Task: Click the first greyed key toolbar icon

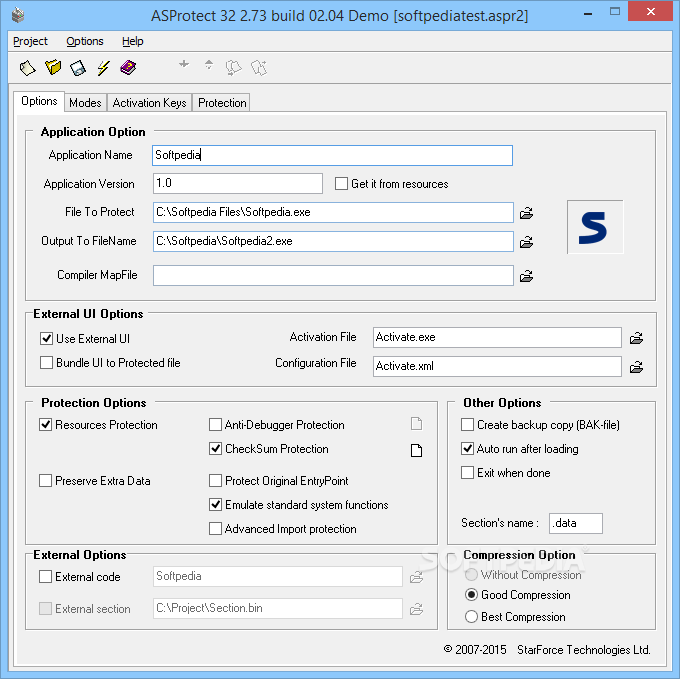Action: pos(233,68)
